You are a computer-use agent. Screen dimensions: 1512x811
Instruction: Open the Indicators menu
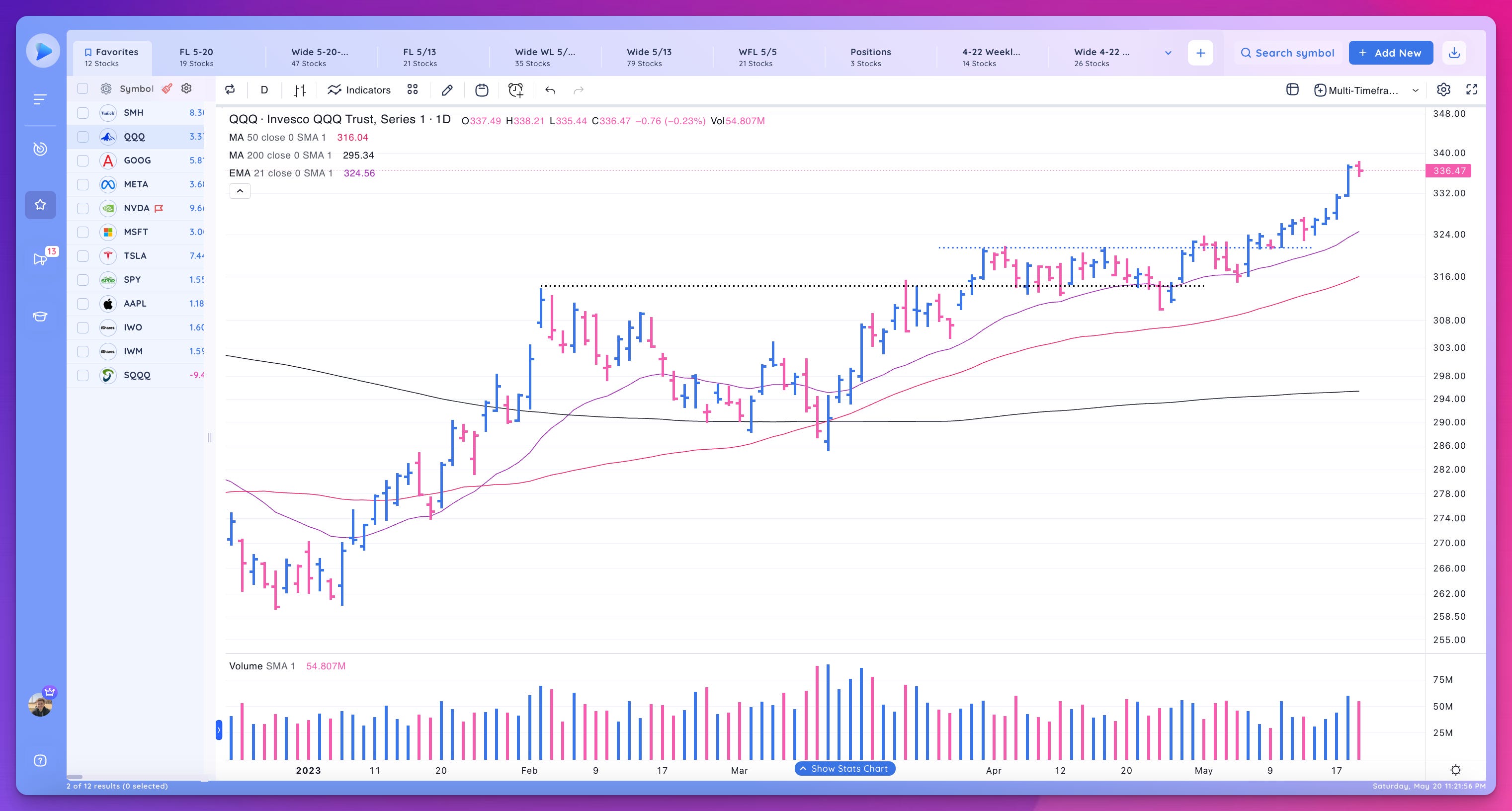[x=359, y=90]
